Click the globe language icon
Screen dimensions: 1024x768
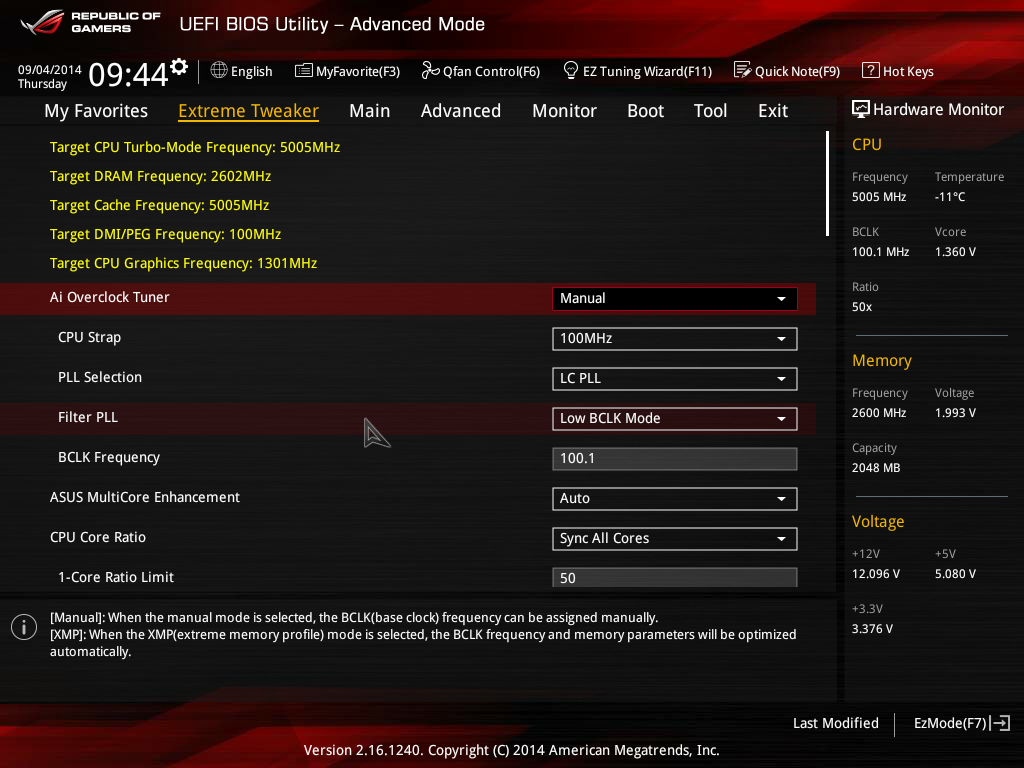(x=219, y=71)
